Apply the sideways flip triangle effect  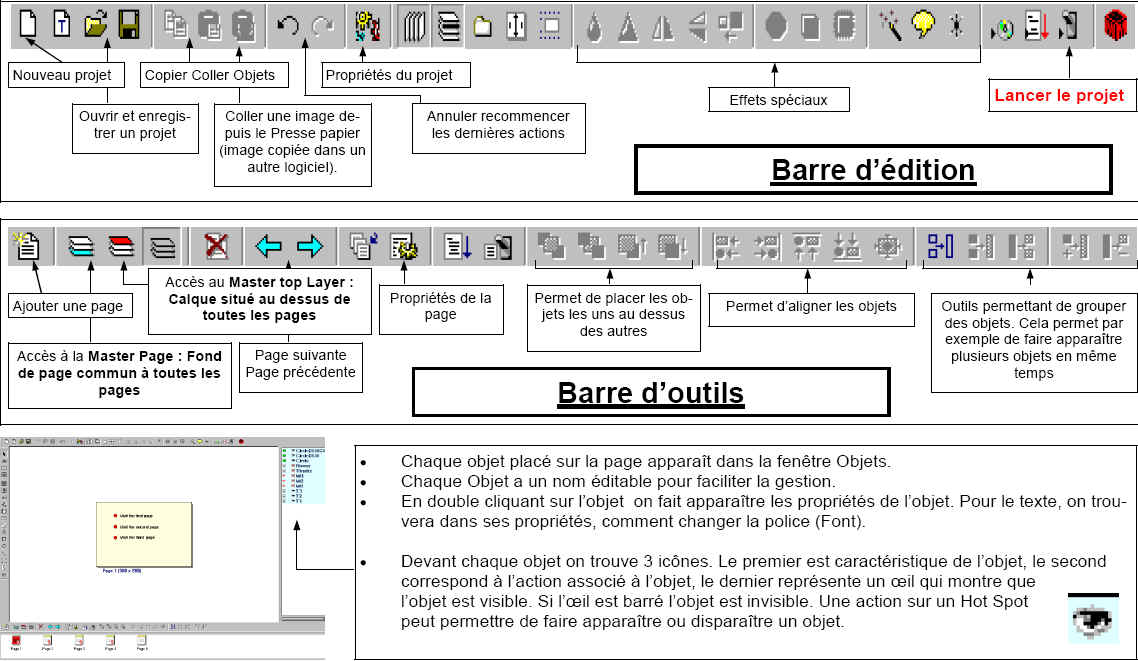pos(697,28)
